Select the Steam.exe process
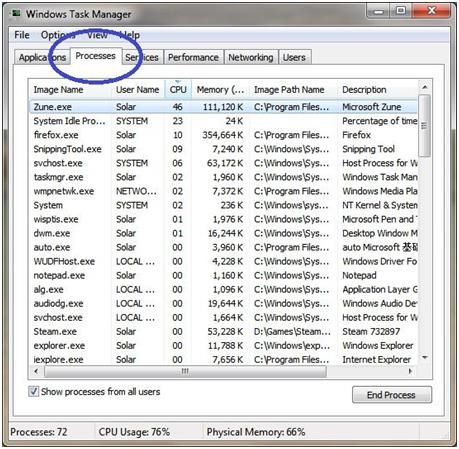 [223, 332]
